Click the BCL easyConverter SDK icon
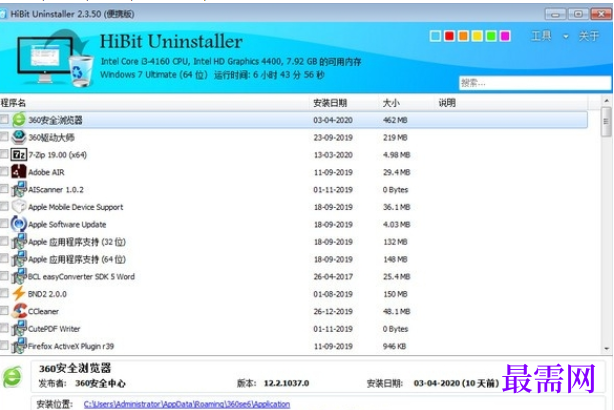This screenshot has height=410, width=614. coord(18,276)
